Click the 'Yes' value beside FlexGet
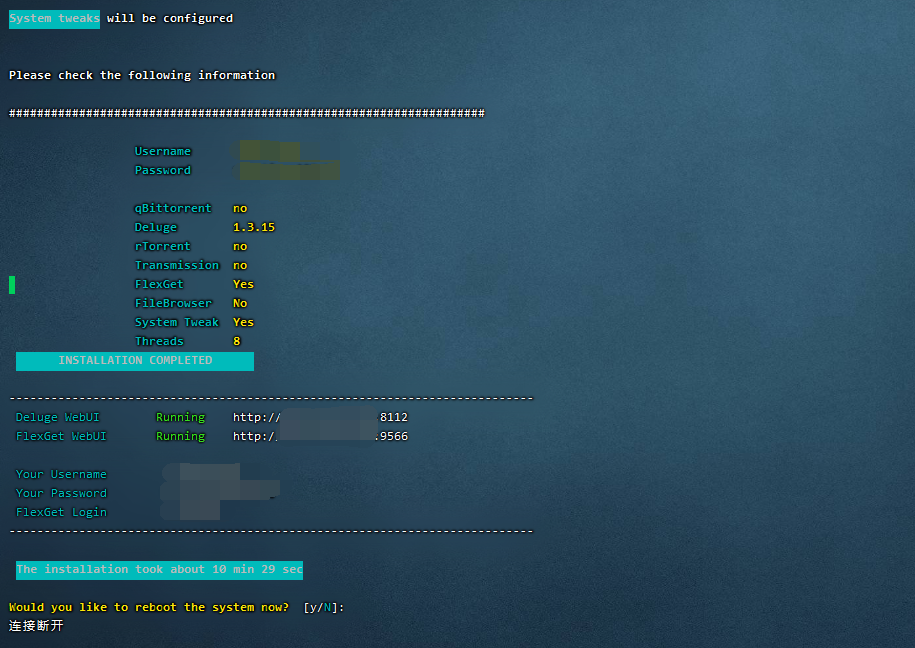The height and width of the screenshot is (648, 915). coord(243,284)
